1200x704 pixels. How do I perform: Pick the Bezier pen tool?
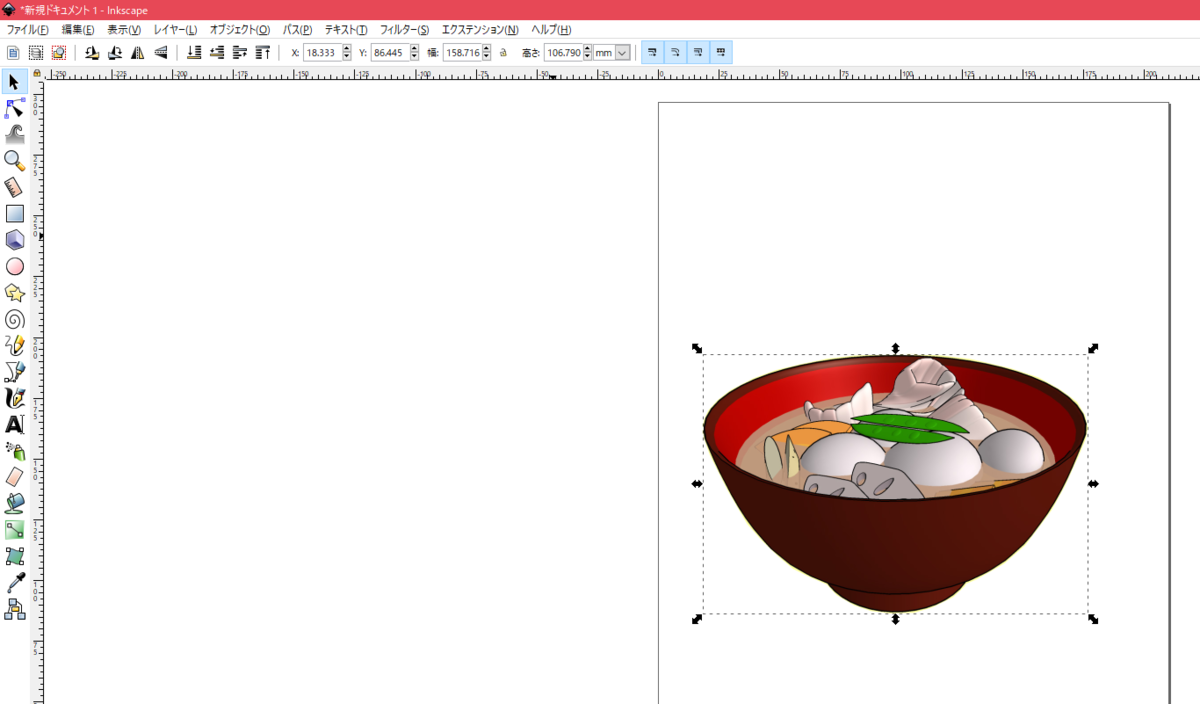[14, 372]
